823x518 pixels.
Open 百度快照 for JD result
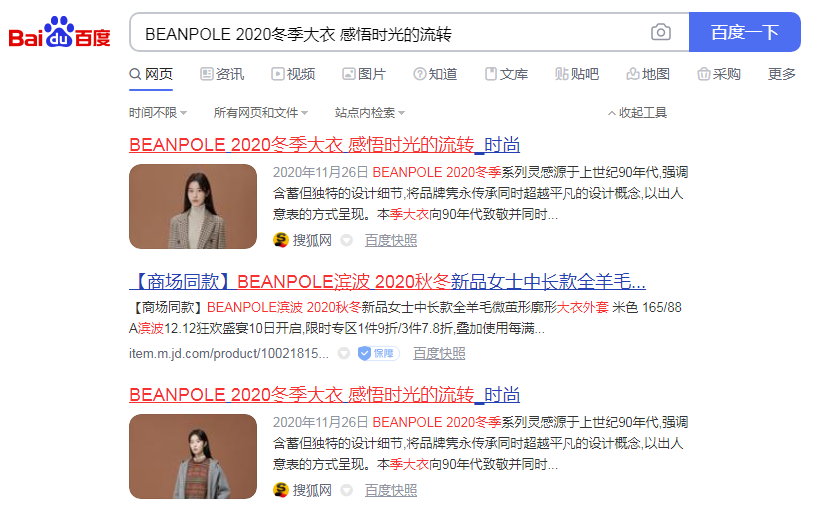click(439, 353)
